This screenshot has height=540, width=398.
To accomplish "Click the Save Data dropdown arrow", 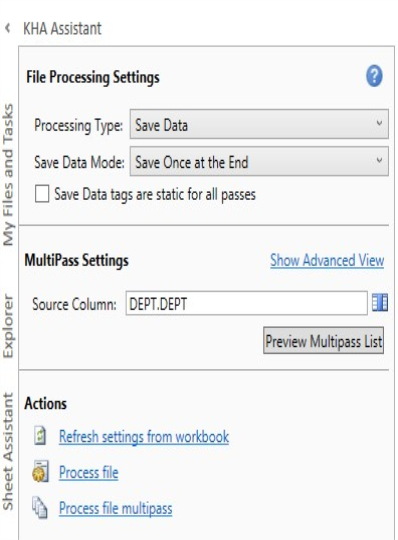I will (379, 124).
